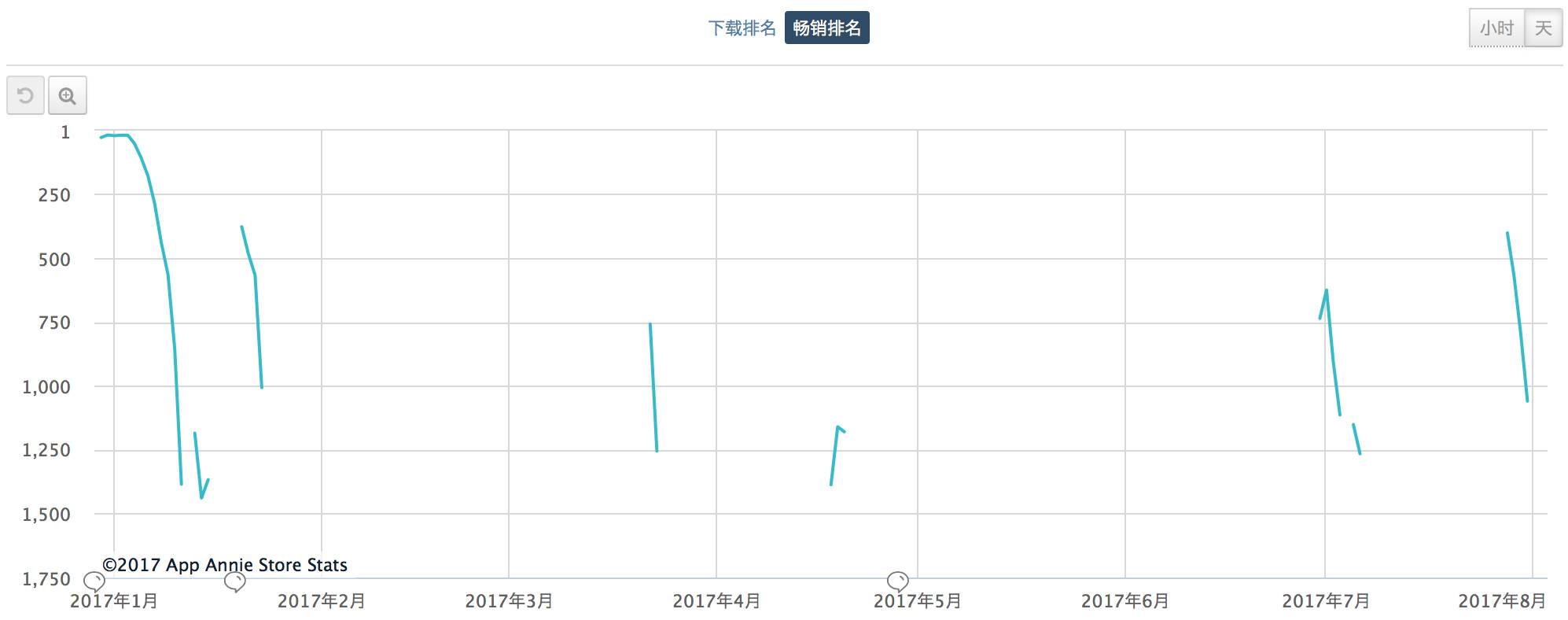This screenshot has height=620, width=1568.
Task: Click the 2017年6月 axis label
Action: 1124,602
